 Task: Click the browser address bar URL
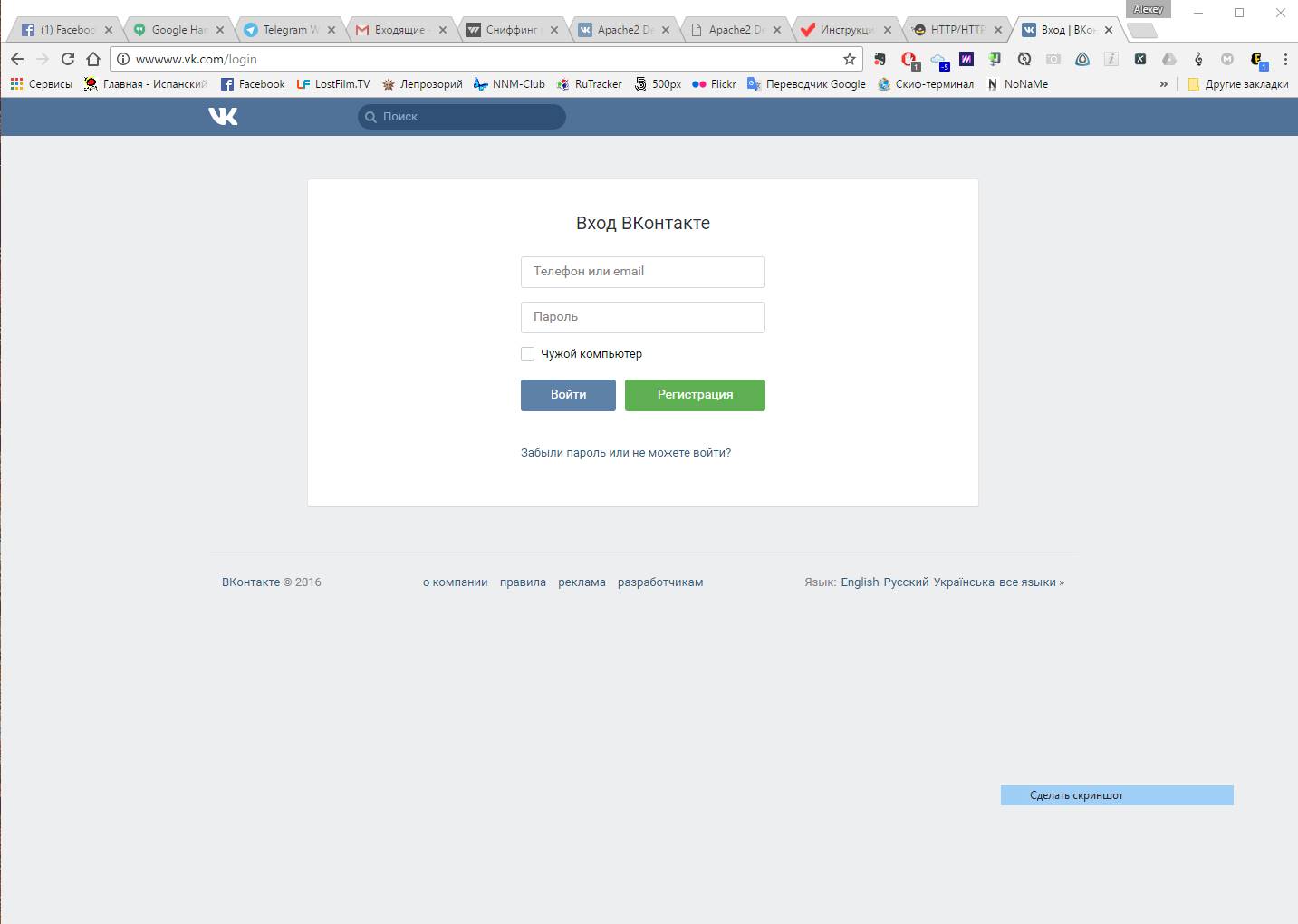pyautogui.click(x=197, y=59)
